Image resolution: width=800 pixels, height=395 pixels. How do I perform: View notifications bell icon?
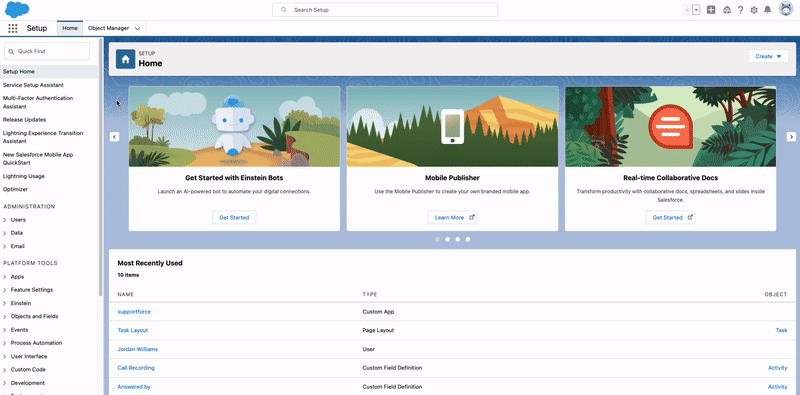pyautogui.click(x=767, y=10)
